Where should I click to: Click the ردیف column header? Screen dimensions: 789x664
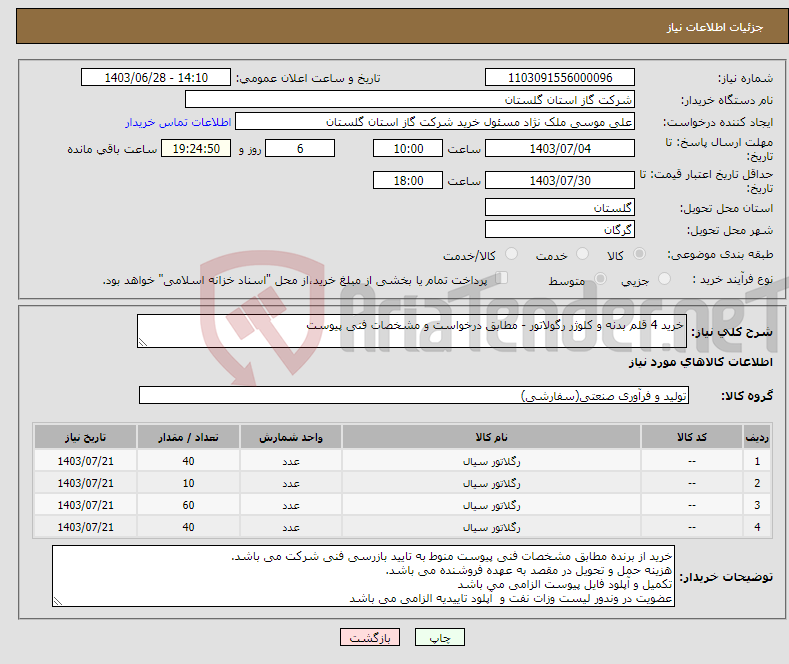tap(757, 437)
